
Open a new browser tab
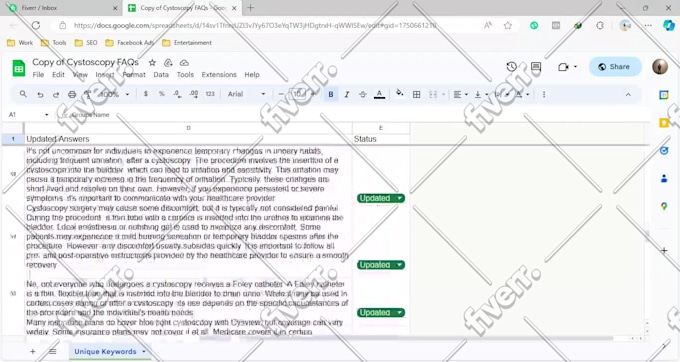click(250, 8)
